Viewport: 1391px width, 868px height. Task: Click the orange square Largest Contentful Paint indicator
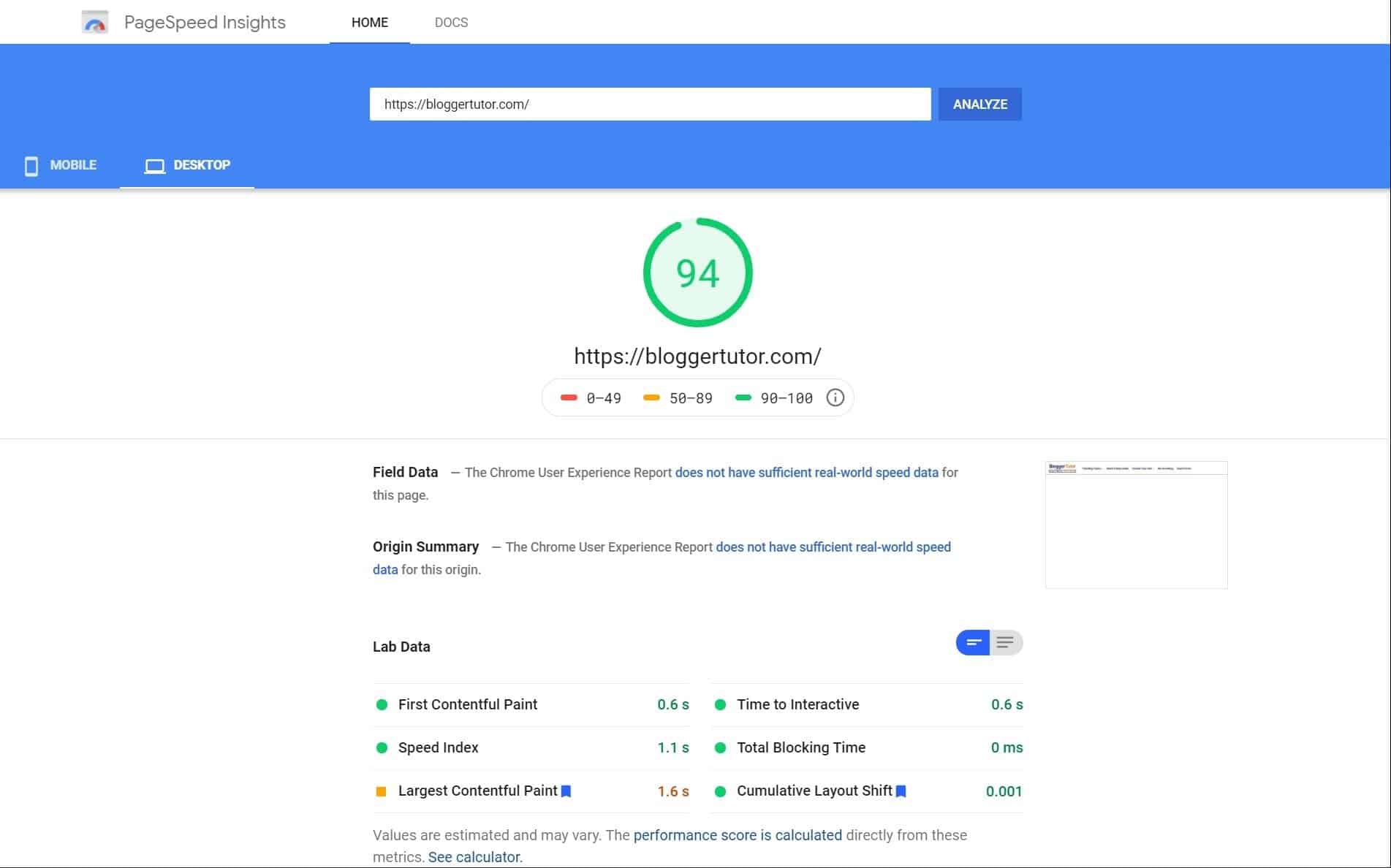[x=381, y=791]
